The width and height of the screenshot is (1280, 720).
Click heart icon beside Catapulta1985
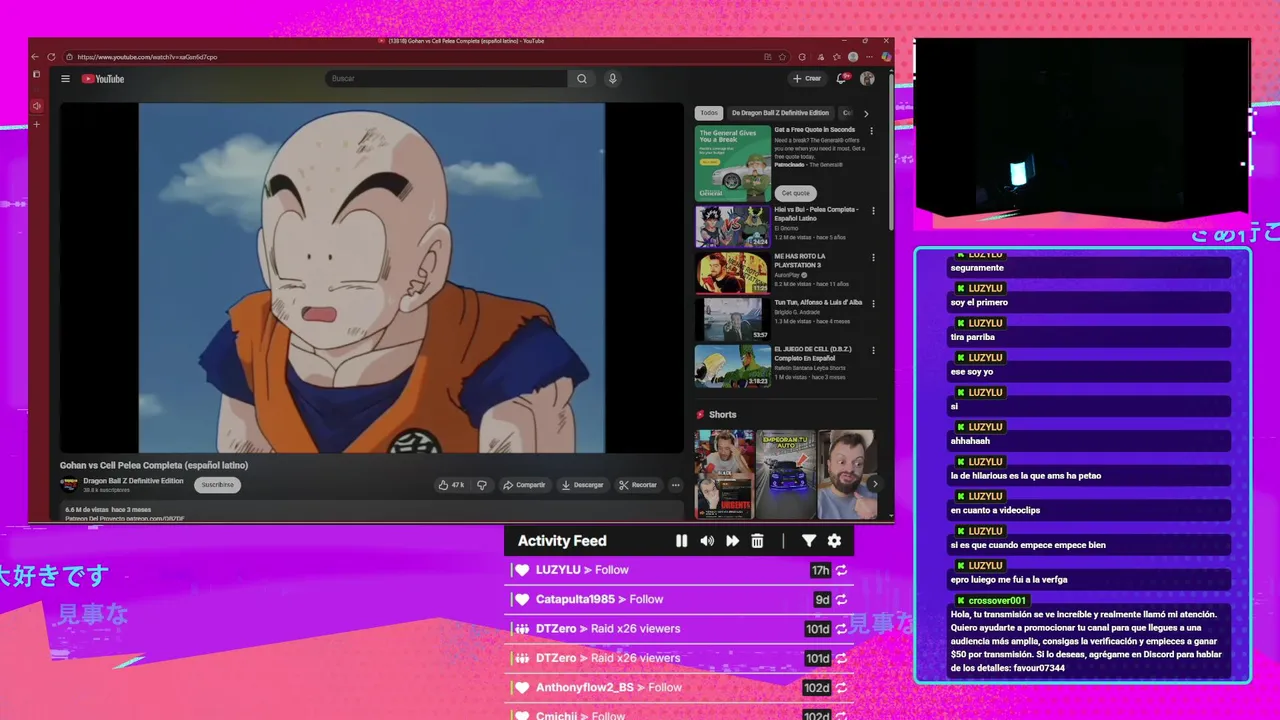click(522, 600)
